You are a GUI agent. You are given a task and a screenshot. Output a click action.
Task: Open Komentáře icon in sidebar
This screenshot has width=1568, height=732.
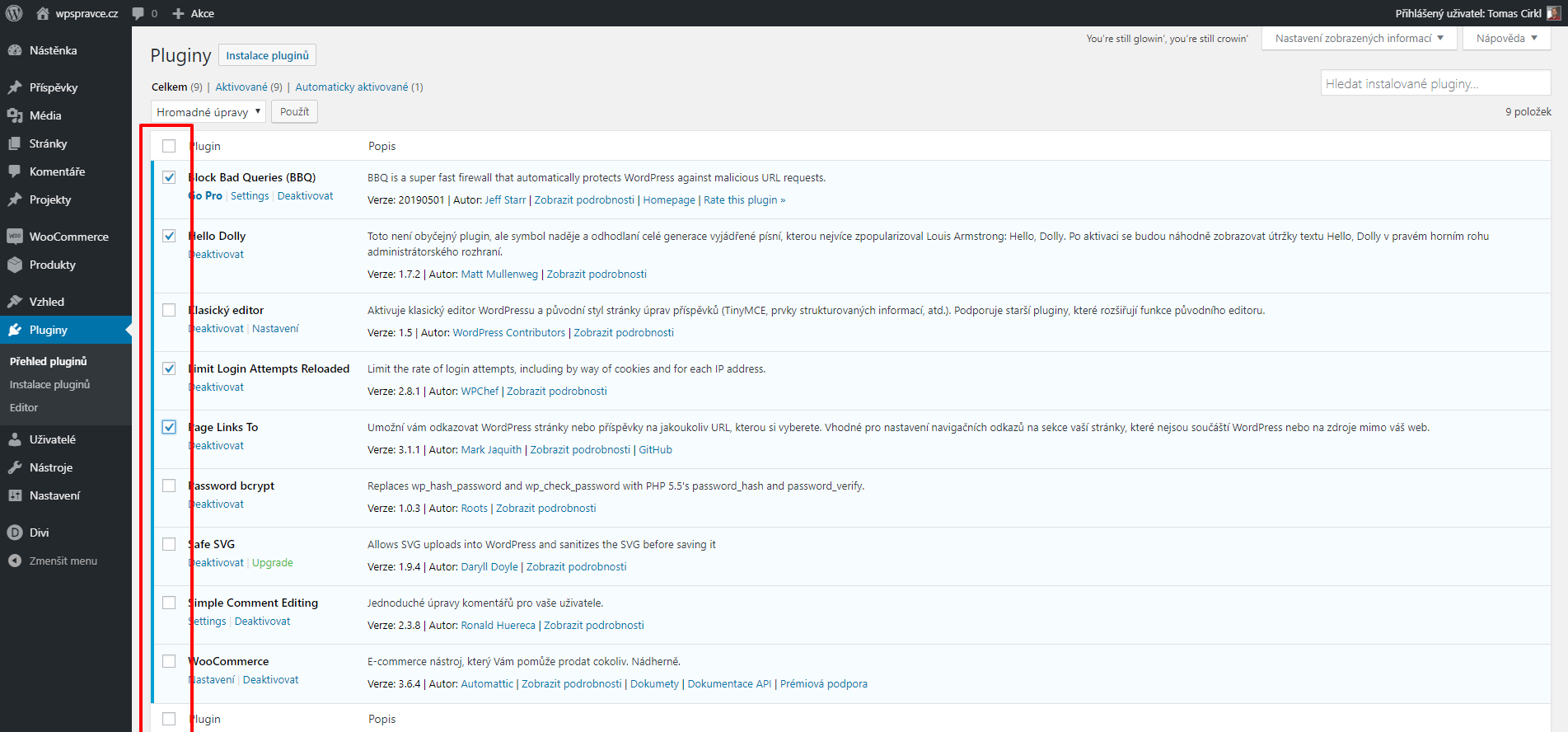click(x=15, y=171)
